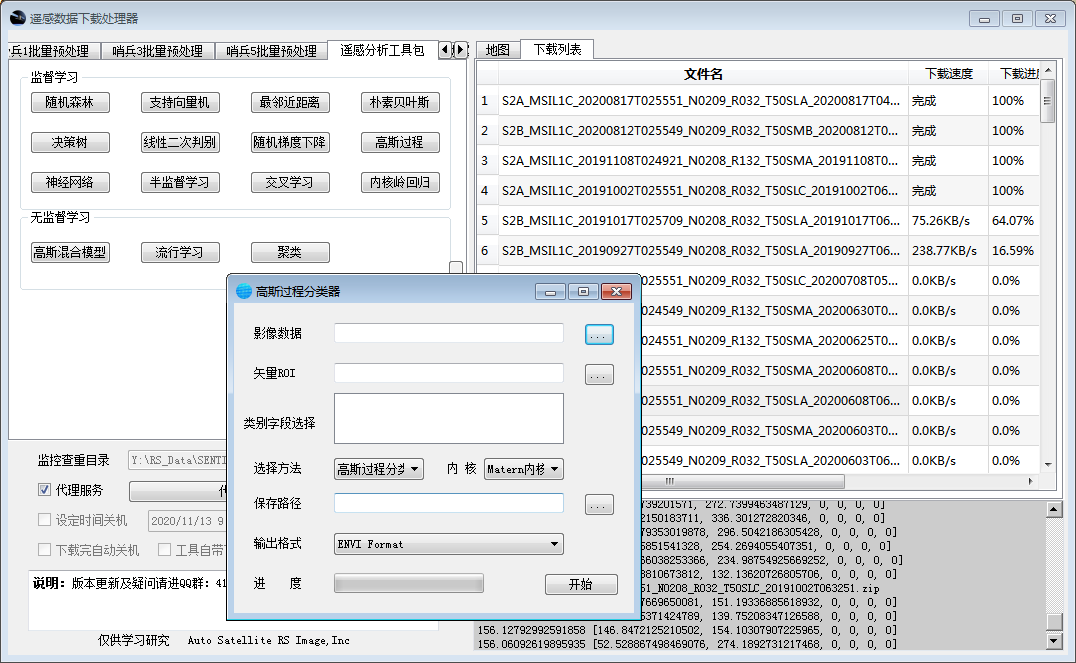The height and width of the screenshot is (663, 1076).
Task: Open the 支持向量机 tool
Action: (180, 102)
